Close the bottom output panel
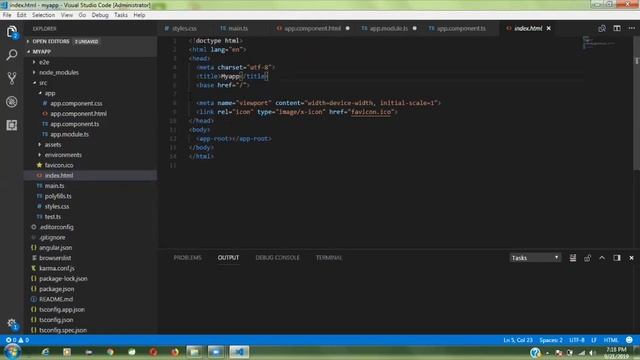640x360 pixels. click(x=631, y=258)
